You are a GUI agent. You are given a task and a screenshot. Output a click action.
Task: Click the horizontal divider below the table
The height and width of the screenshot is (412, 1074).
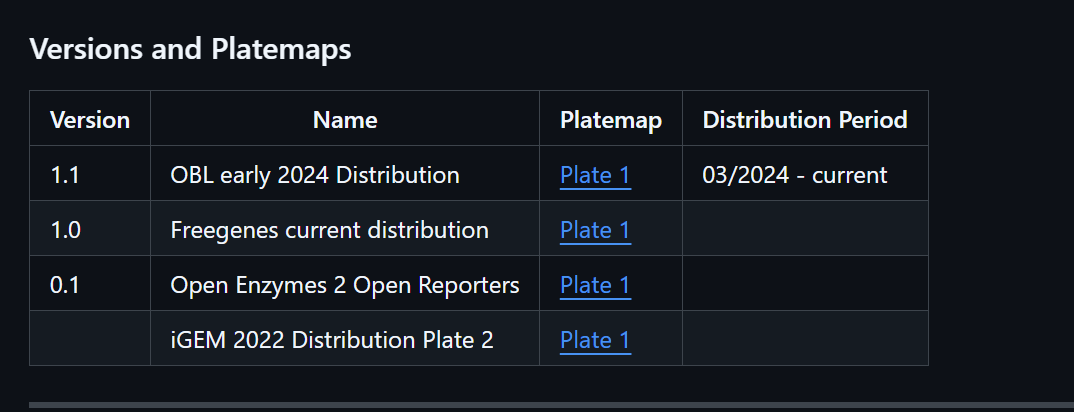click(550, 405)
